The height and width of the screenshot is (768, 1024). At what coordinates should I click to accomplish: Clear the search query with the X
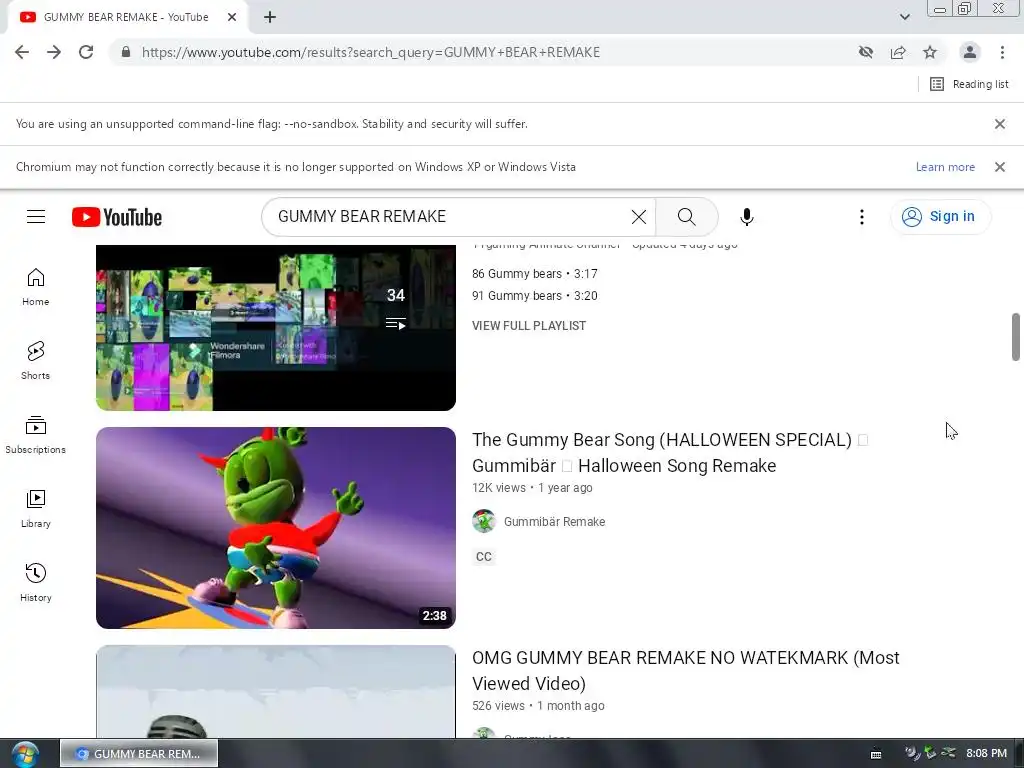pos(639,217)
